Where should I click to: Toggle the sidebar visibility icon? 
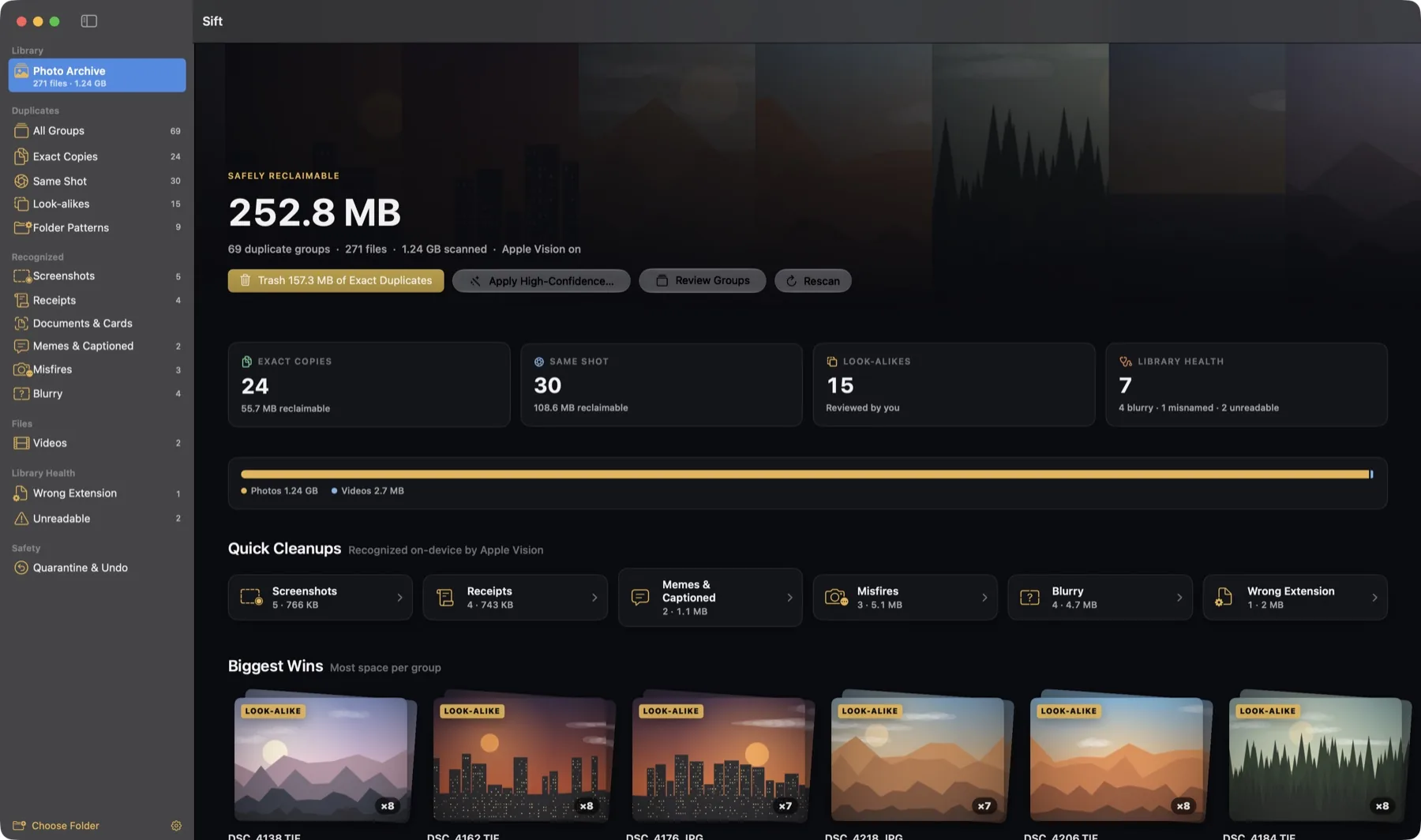[x=89, y=21]
